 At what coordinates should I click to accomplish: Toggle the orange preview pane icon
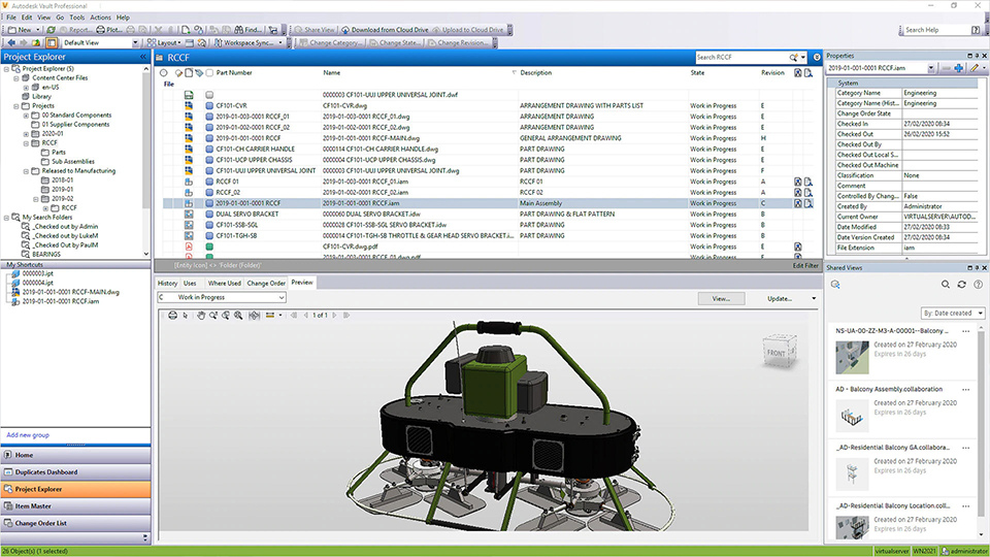click(52, 43)
